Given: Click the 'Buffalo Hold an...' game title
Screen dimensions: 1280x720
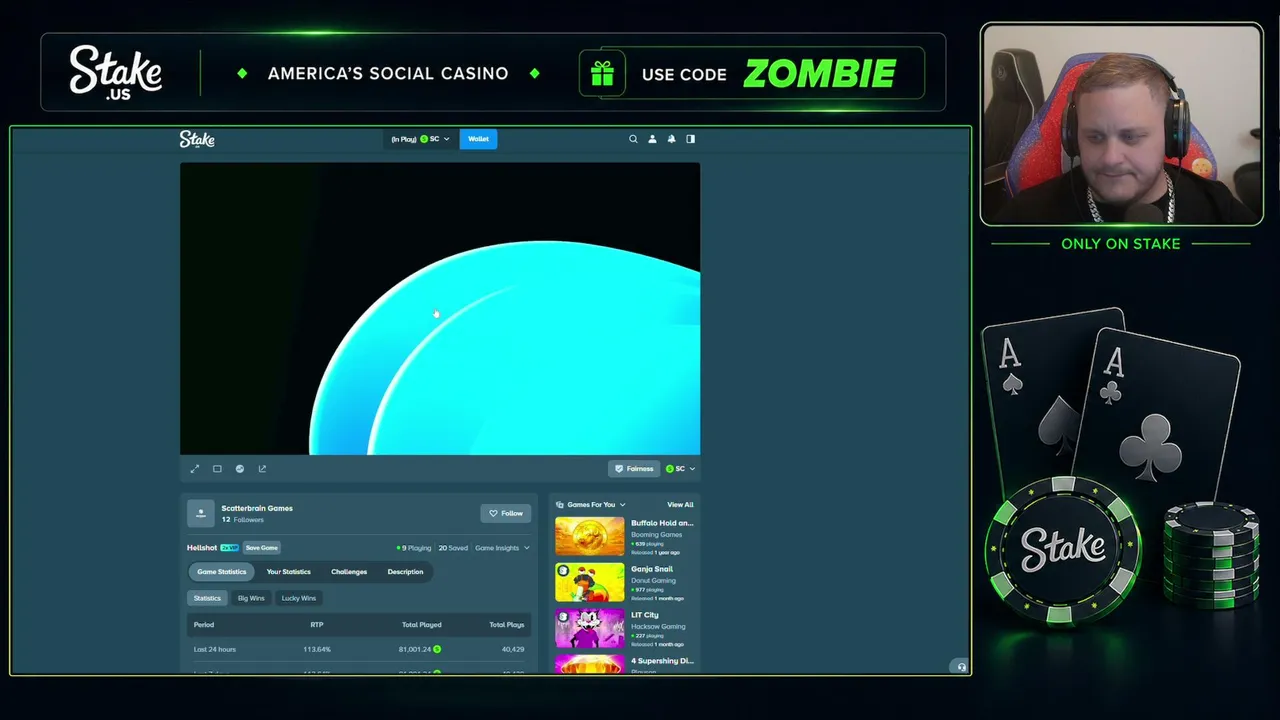Looking at the screenshot, I should [x=662, y=523].
